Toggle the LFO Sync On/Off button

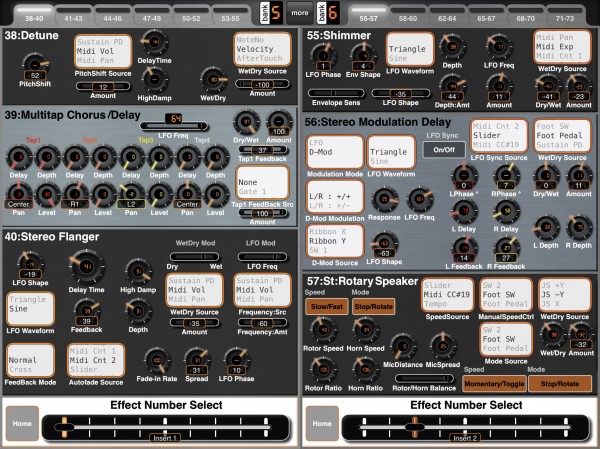(x=444, y=150)
